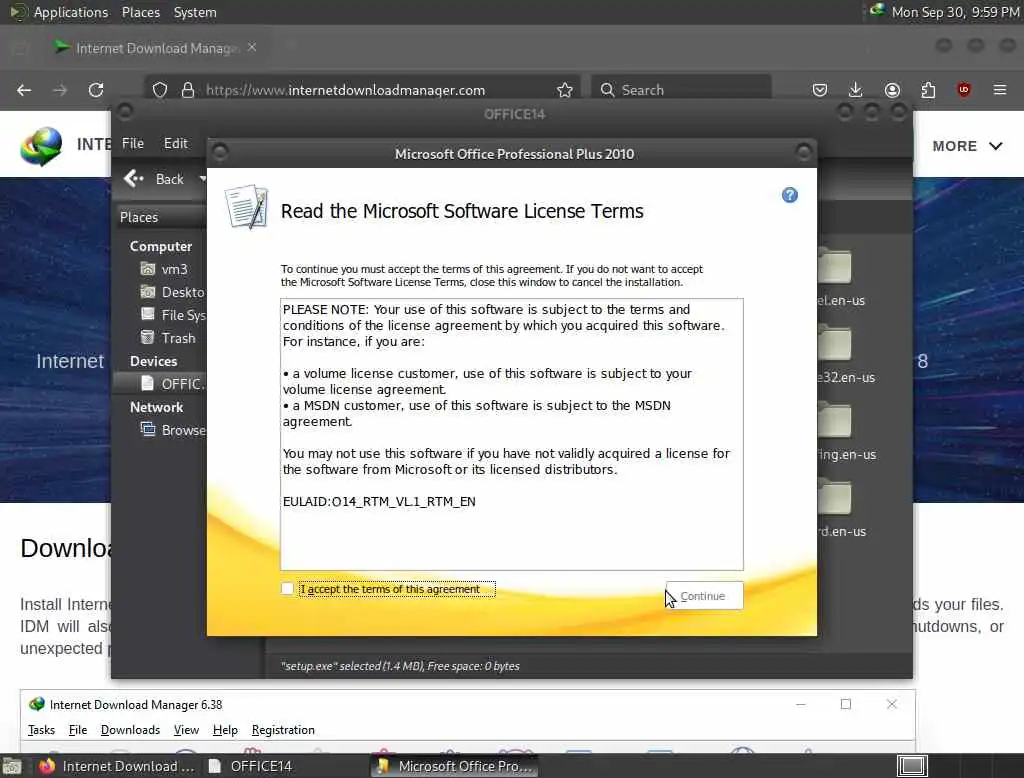Browse Network in Places sidebar
The height and width of the screenshot is (778, 1024).
(x=172, y=430)
